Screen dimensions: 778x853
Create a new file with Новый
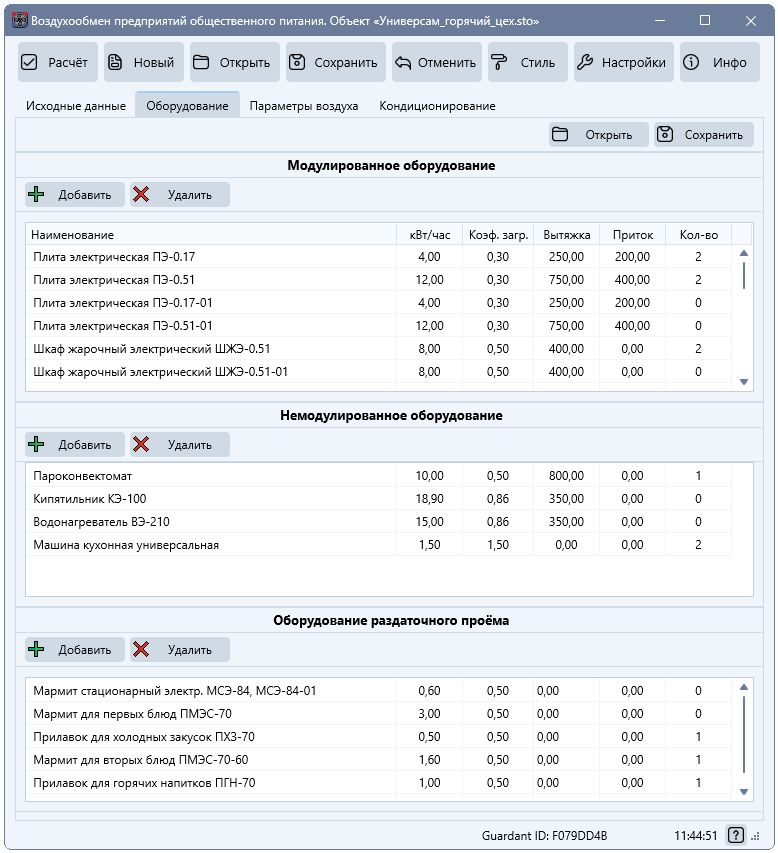143,62
